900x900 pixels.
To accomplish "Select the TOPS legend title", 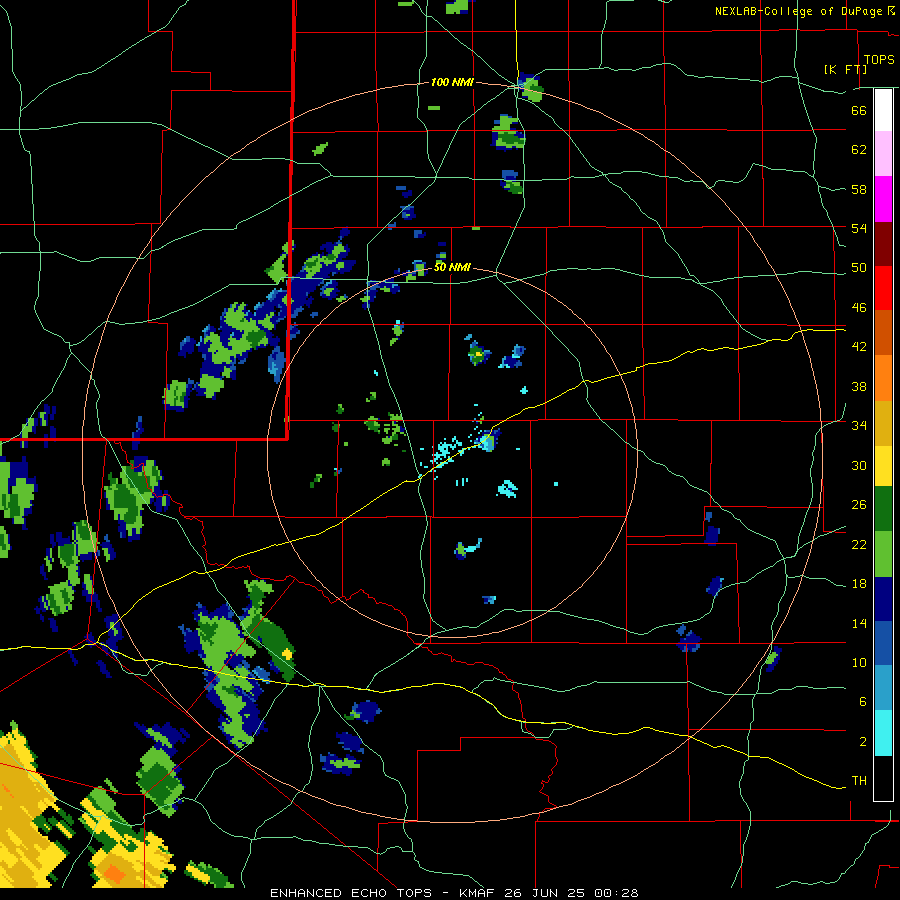I will [879, 59].
